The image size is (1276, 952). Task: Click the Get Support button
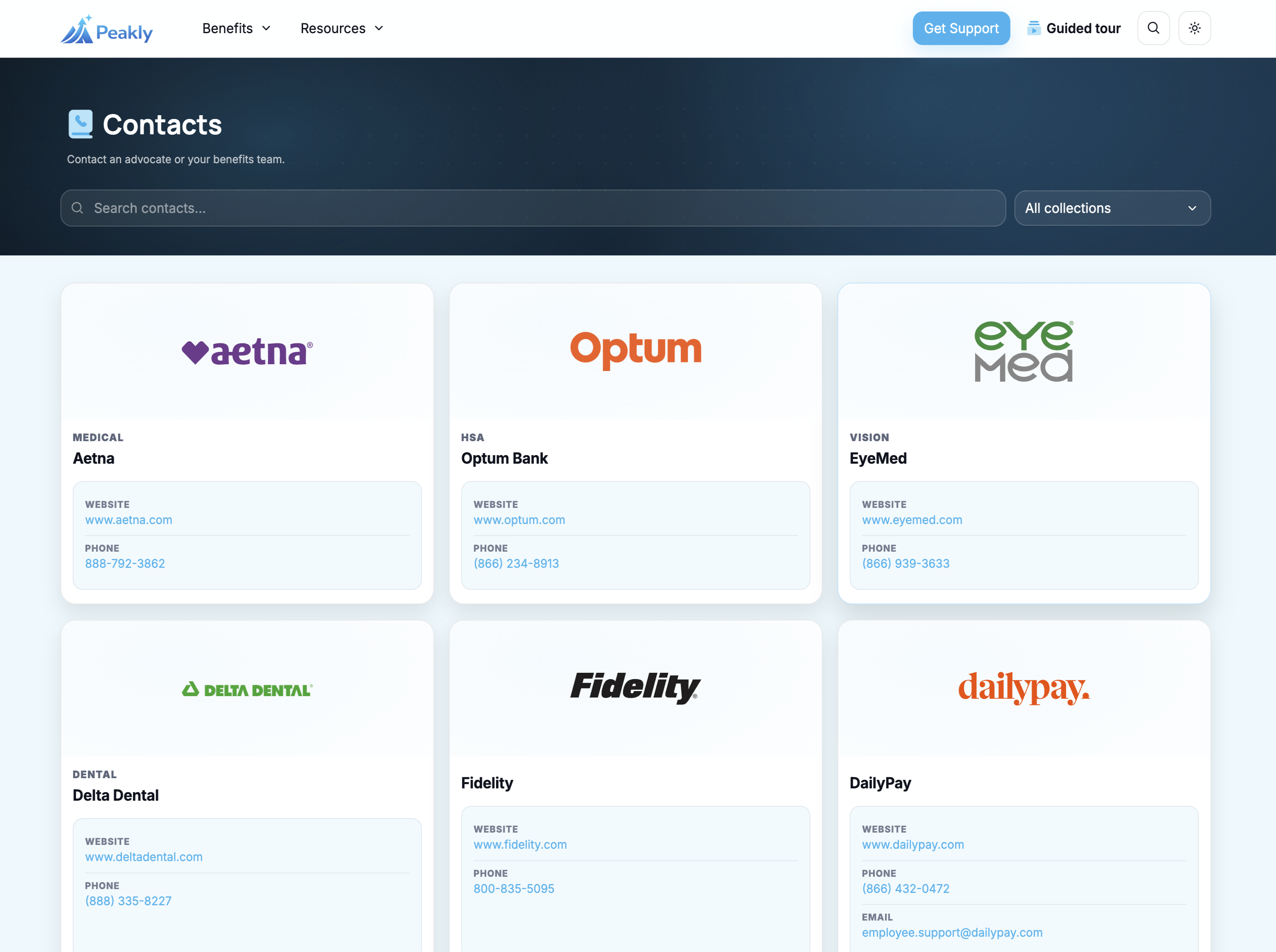[x=961, y=28]
